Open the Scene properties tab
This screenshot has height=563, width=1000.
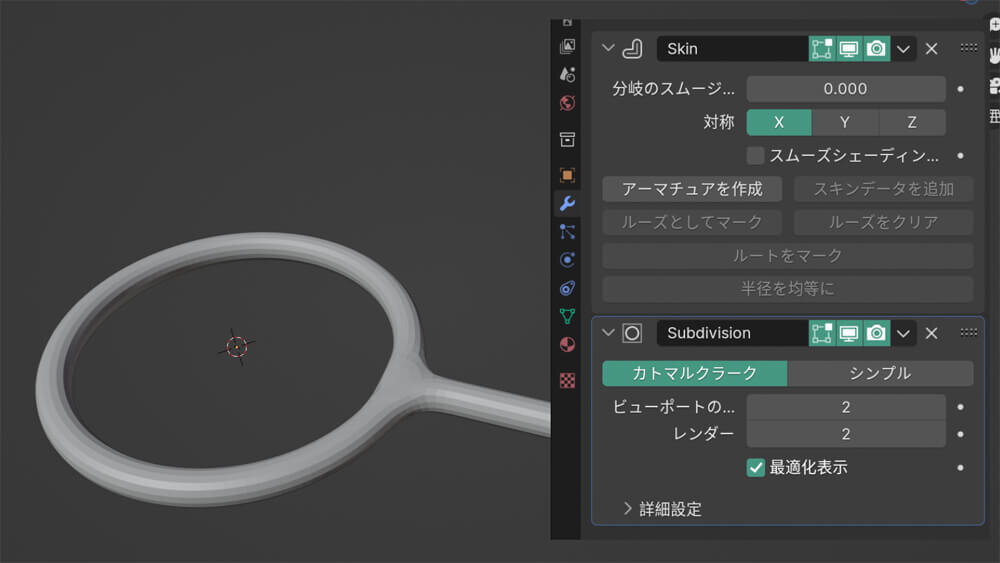pyautogui.click(x=567, y=75)
